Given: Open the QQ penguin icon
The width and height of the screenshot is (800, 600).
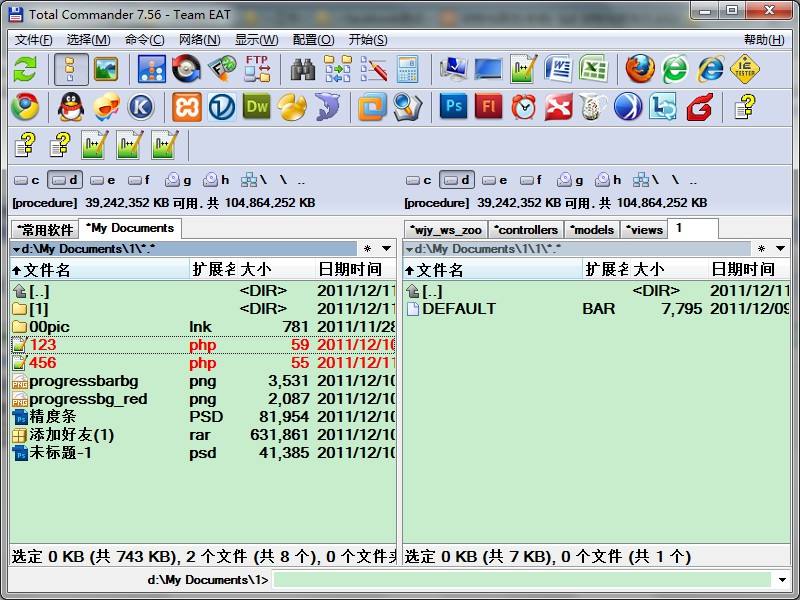Looking at the screenshot, I should click(70, 107).
